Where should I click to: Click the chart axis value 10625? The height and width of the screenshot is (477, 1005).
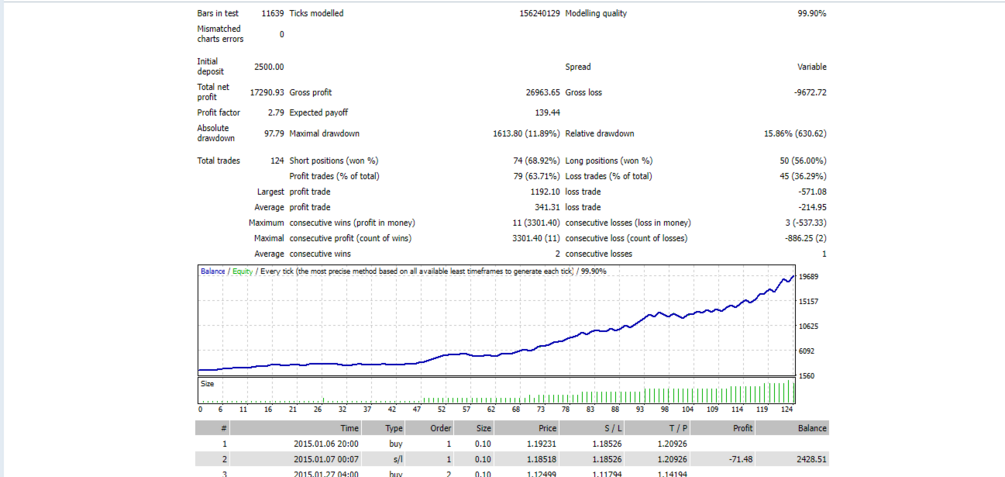811,326
